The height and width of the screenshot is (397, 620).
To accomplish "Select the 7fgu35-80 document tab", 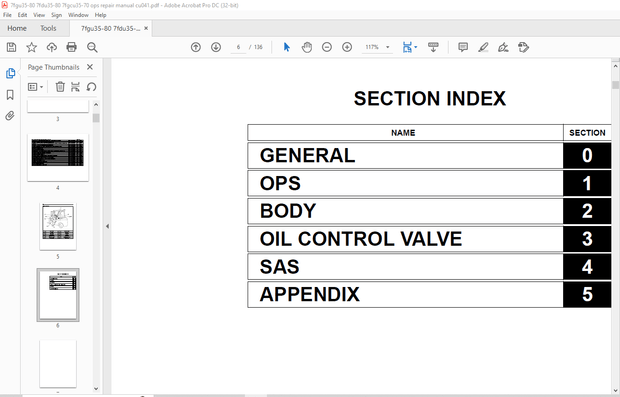I will pos(110,28).
